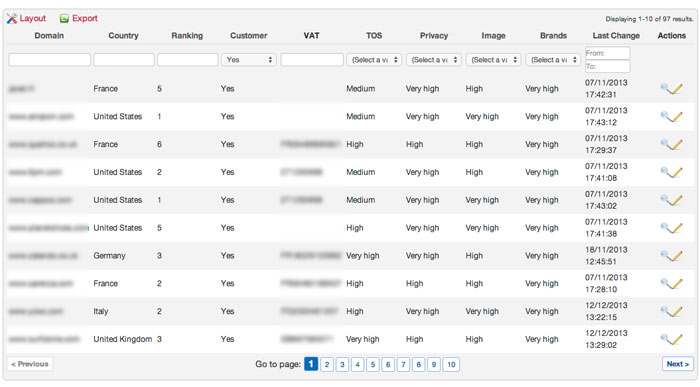View magnifier for row changed 17:29:37
Screen dimensions: 700x387
(665, 143)
